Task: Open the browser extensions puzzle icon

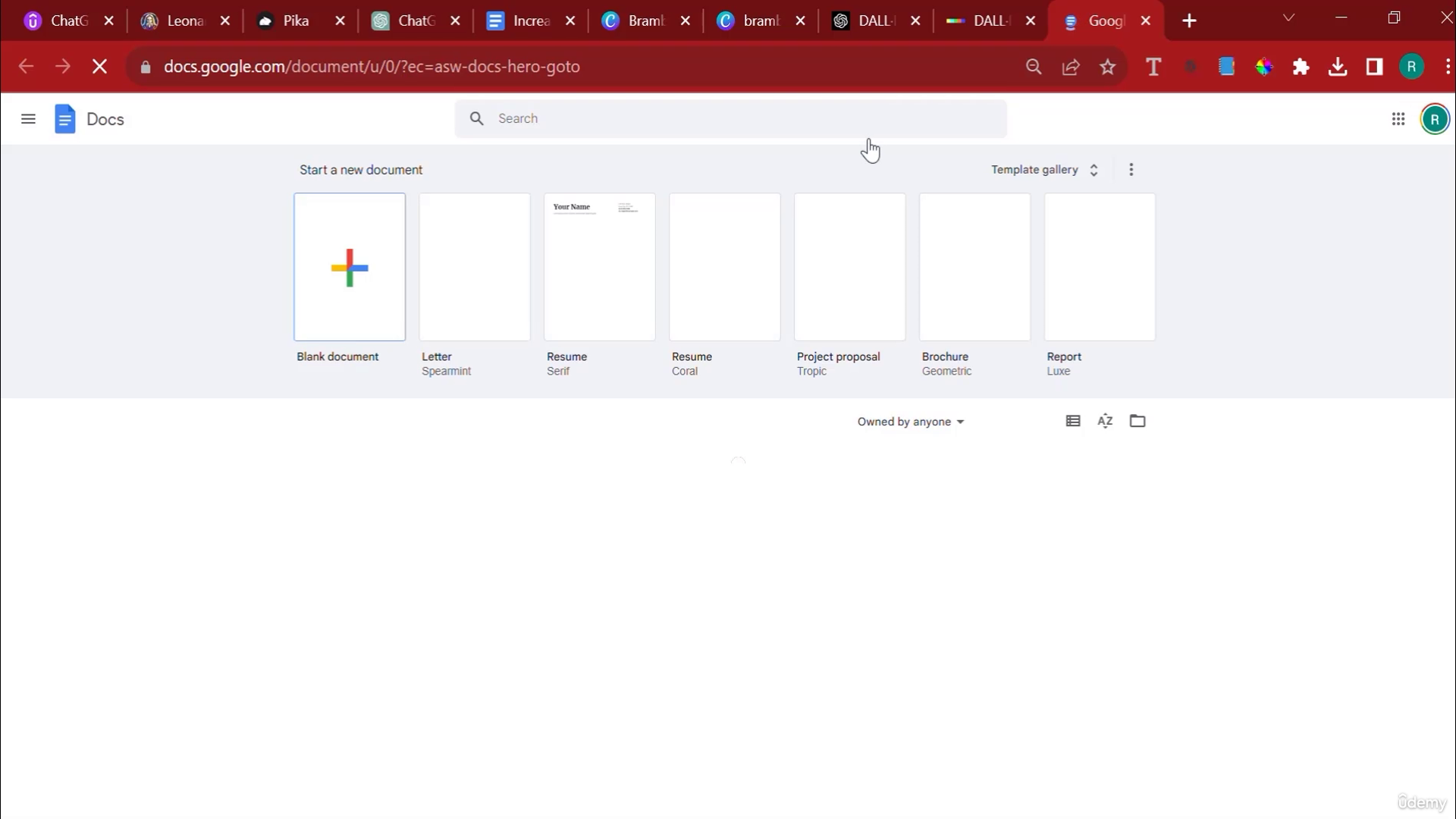Action: (1301, 67)
